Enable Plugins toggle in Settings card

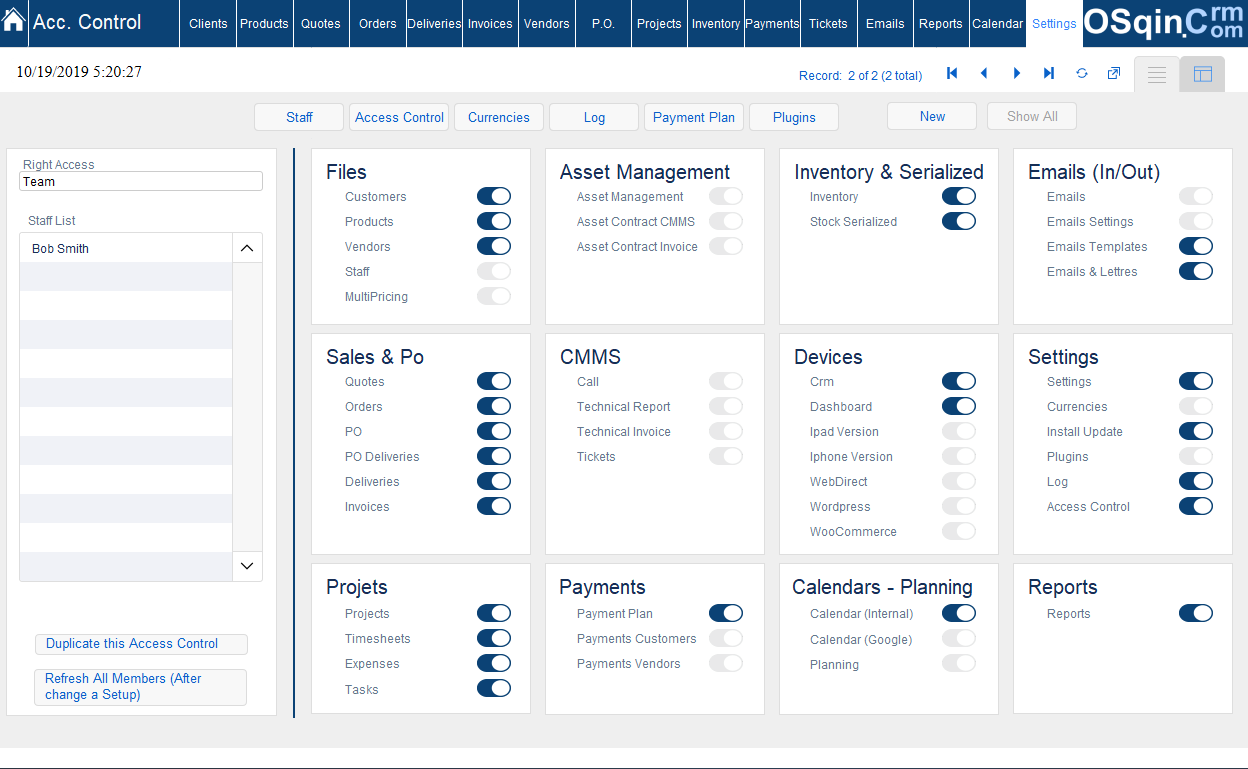point(1196,457)
